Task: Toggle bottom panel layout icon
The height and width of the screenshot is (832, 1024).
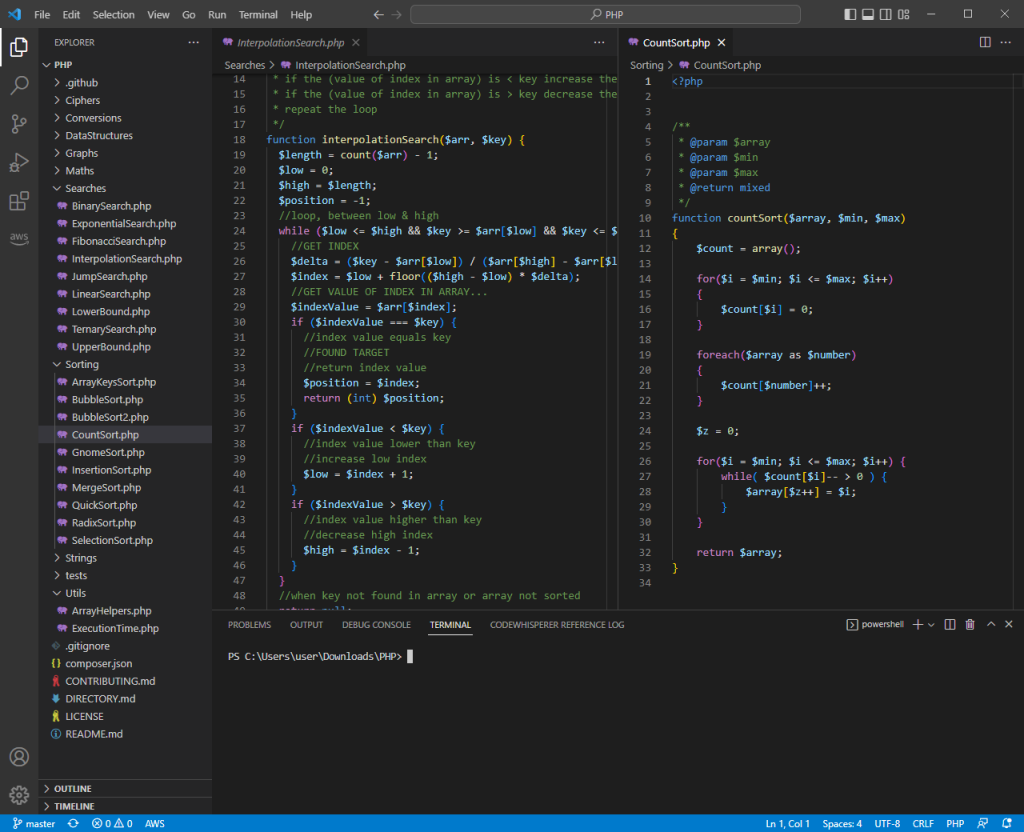Action: click(x=868, y=14)
